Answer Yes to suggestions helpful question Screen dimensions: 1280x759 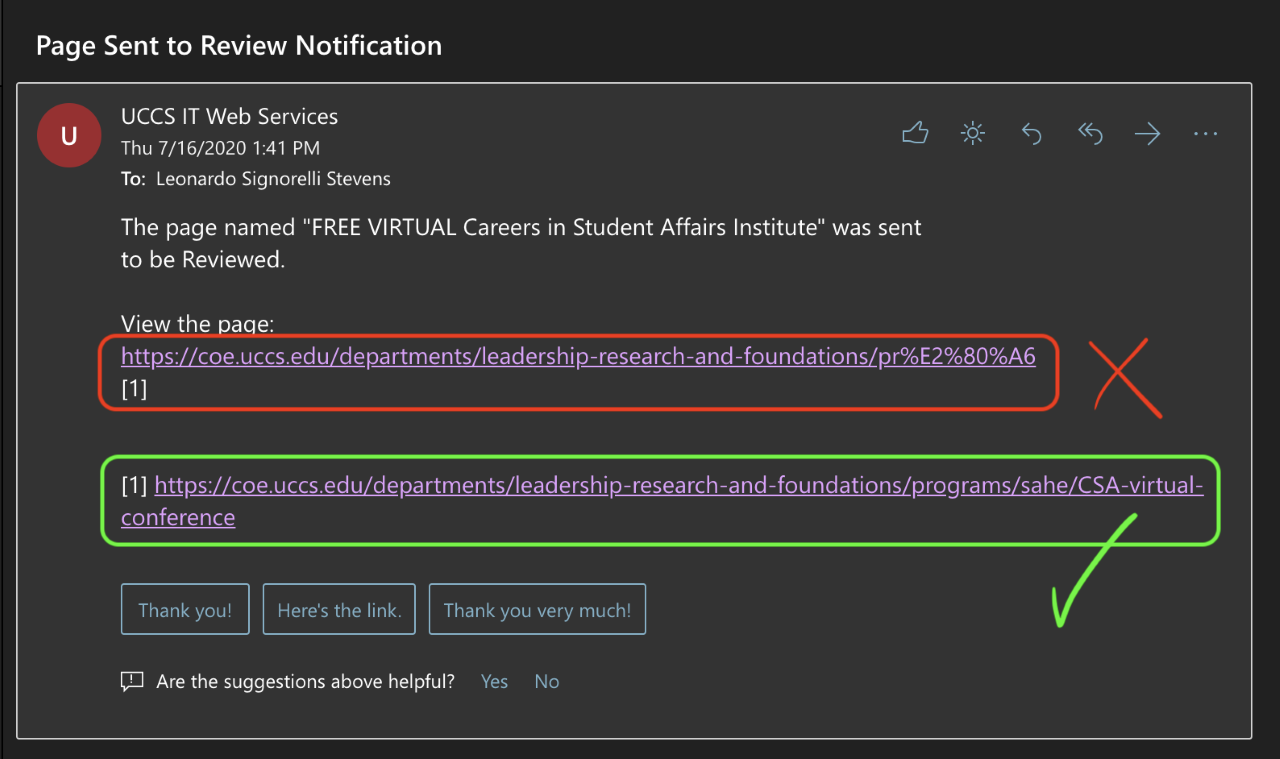(494, 682)
